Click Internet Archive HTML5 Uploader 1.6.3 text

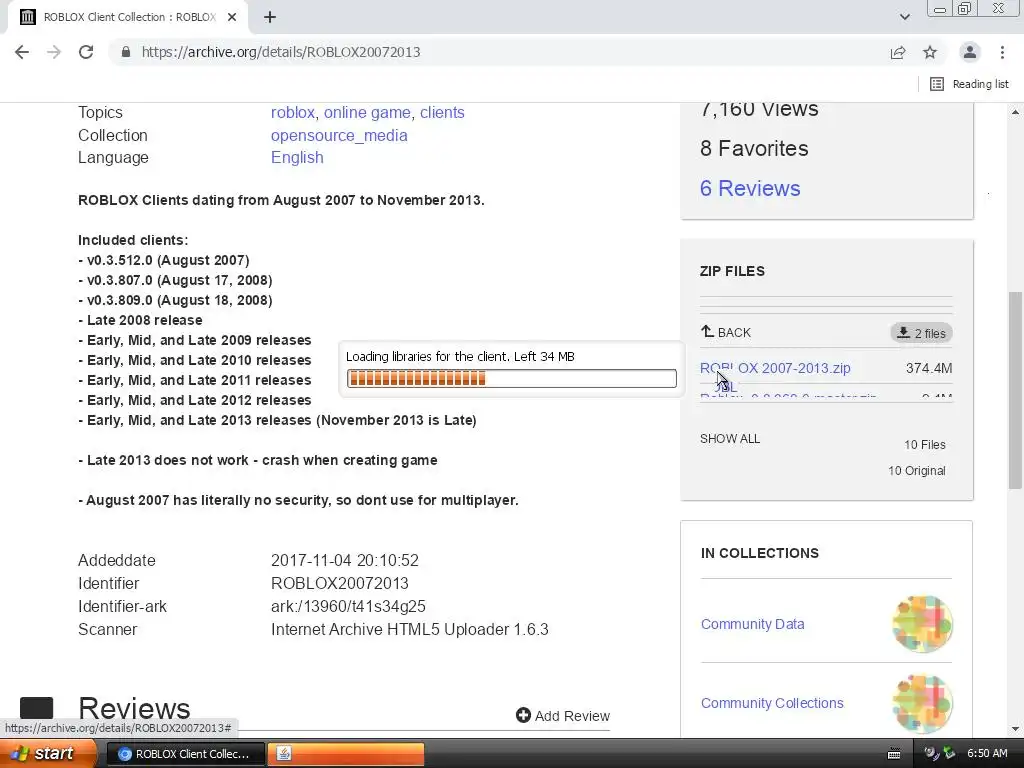[409, 630]
